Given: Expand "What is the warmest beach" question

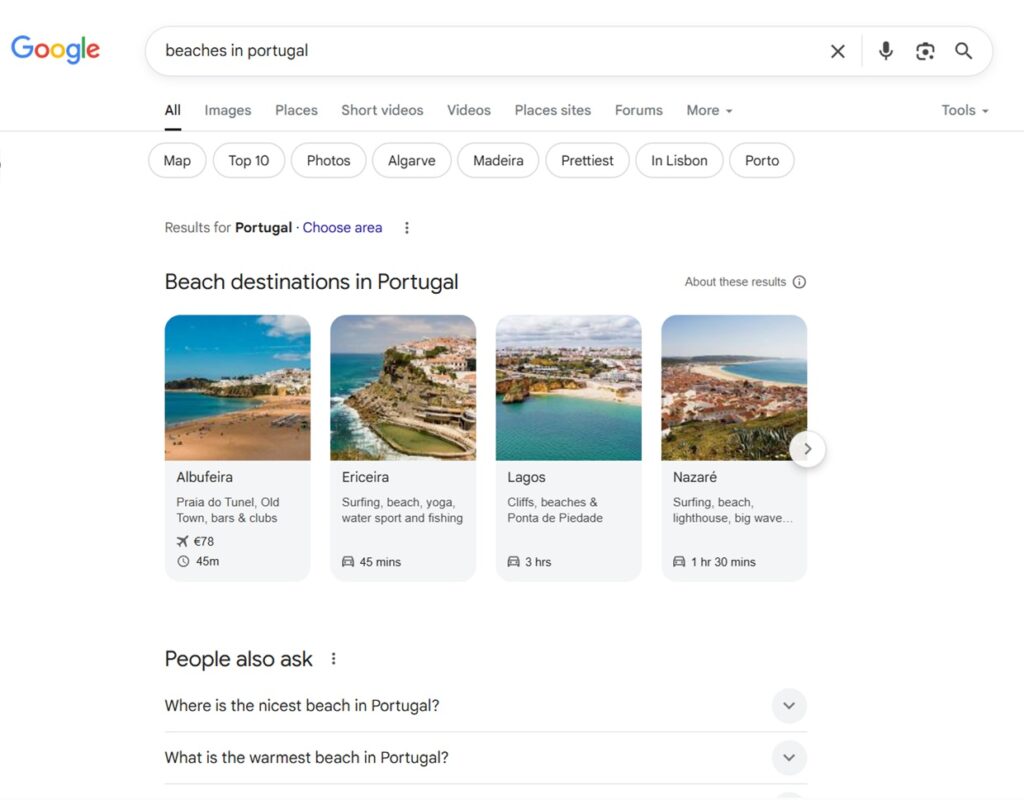Looking at the screenshot, I should click(789, 758).
